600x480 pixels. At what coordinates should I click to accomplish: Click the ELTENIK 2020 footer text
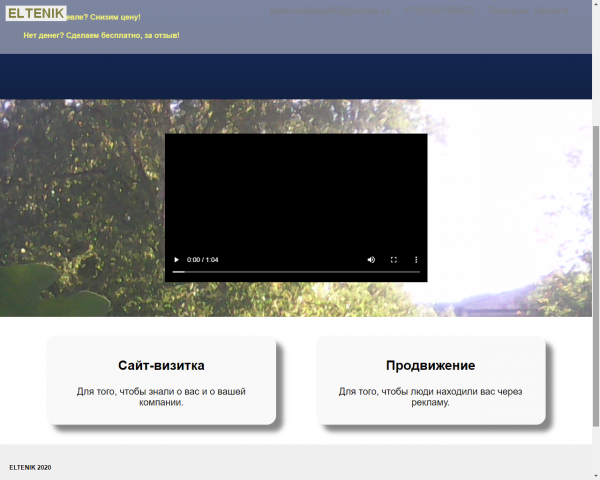coord(30,467)
